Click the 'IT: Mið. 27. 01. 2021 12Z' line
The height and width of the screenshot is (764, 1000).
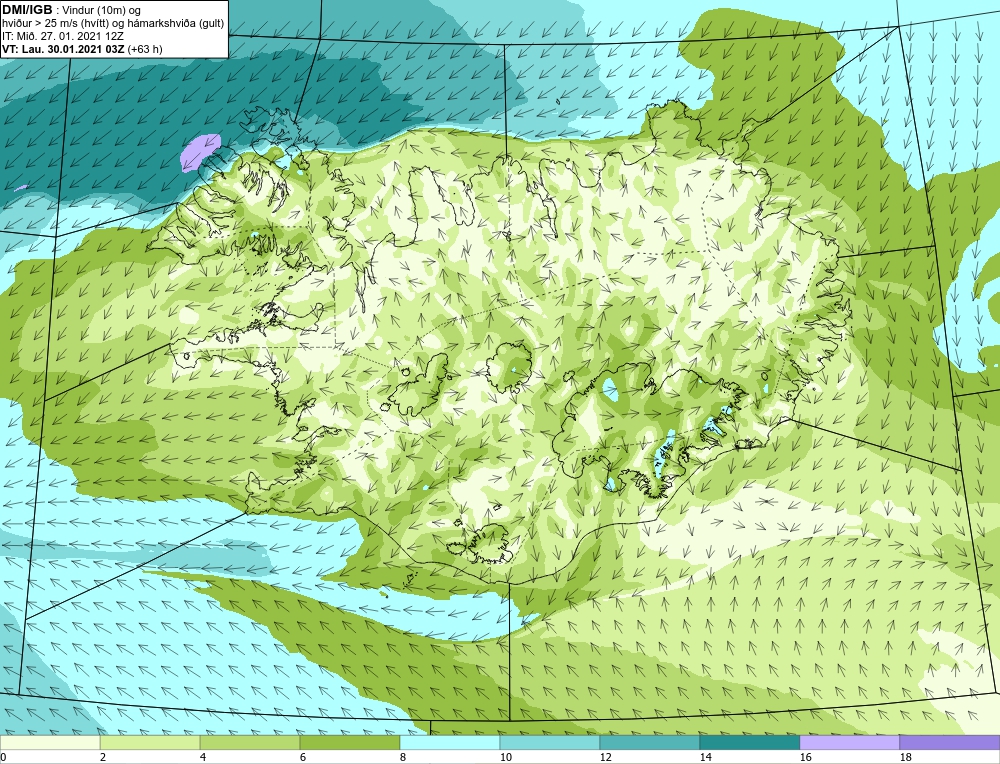[63, 36]
